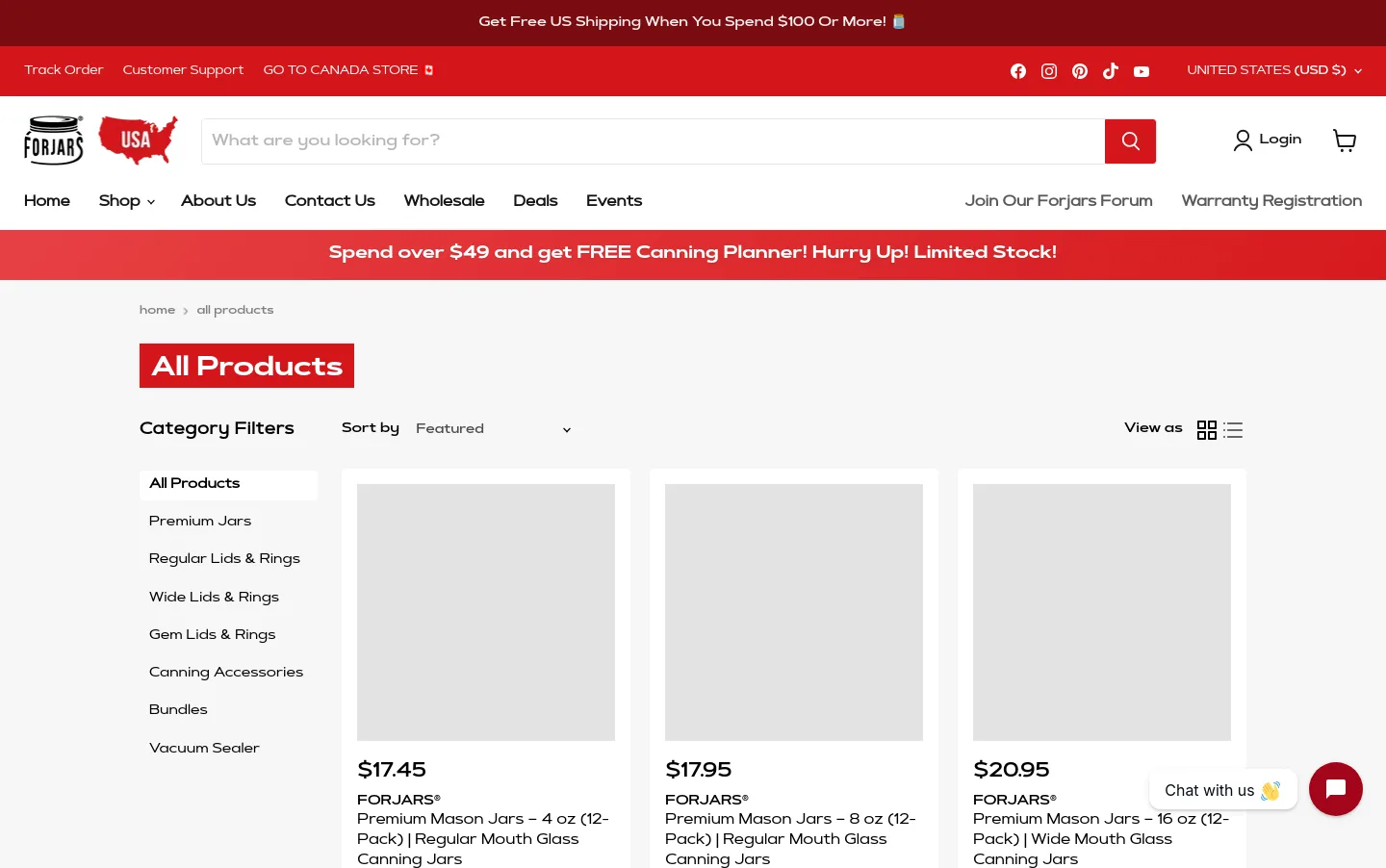The image size is (1386, 868).
Task: Open the Deals menu item
Action: pyautogui.click(x=535, y=201)
